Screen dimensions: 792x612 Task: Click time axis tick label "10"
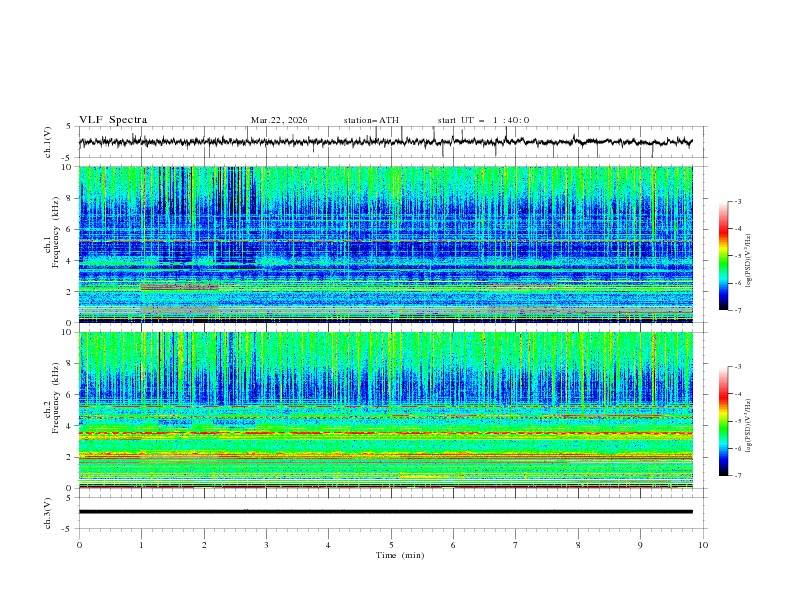click(703, 545)
